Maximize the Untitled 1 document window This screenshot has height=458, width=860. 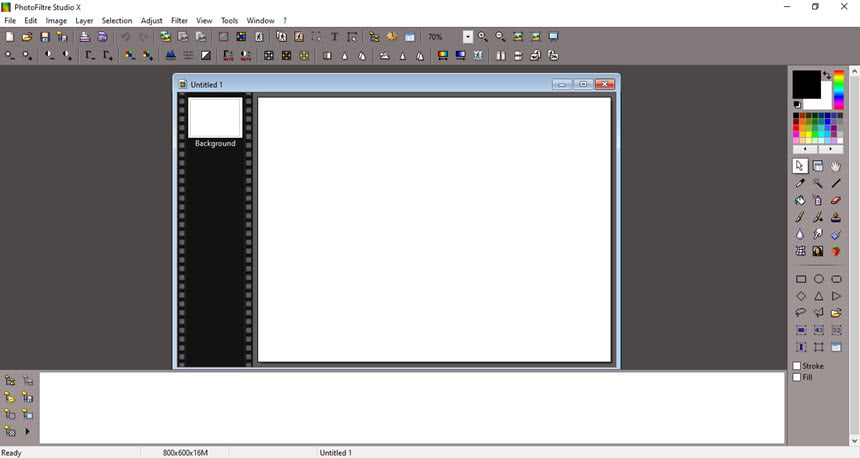point(583,84)
